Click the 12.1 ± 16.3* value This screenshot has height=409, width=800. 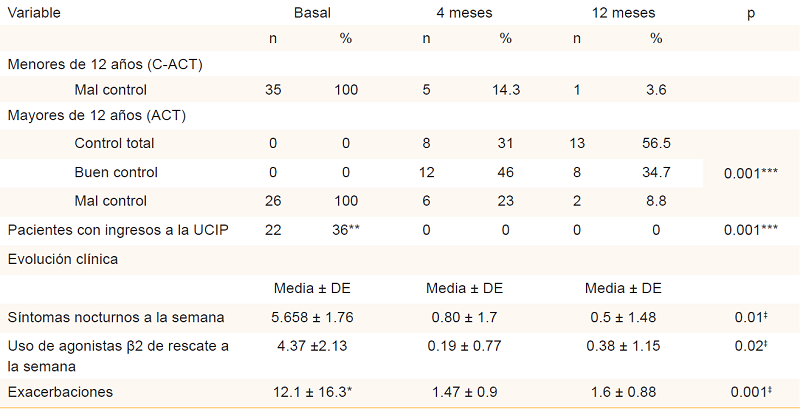pos(312,390)
